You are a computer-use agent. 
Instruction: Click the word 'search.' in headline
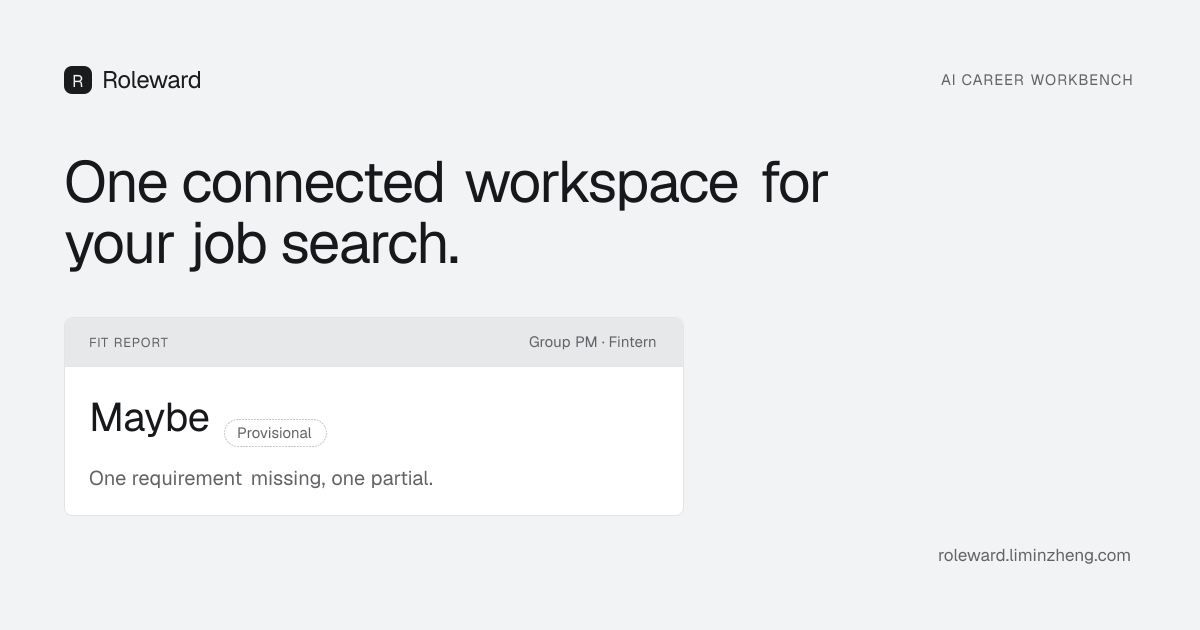[370, 243]
